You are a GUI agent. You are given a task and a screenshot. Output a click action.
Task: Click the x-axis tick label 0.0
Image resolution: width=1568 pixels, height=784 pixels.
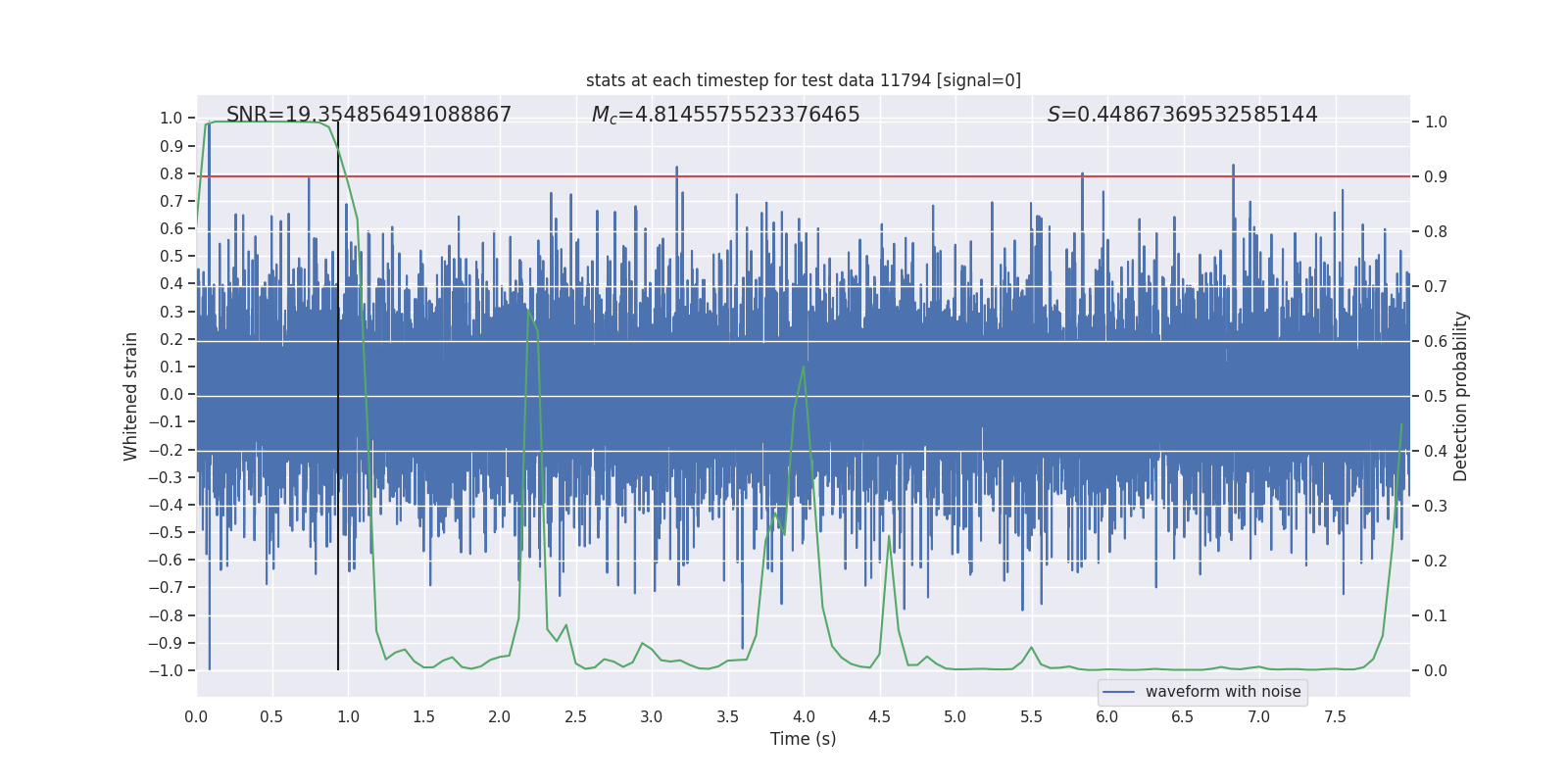196,717
